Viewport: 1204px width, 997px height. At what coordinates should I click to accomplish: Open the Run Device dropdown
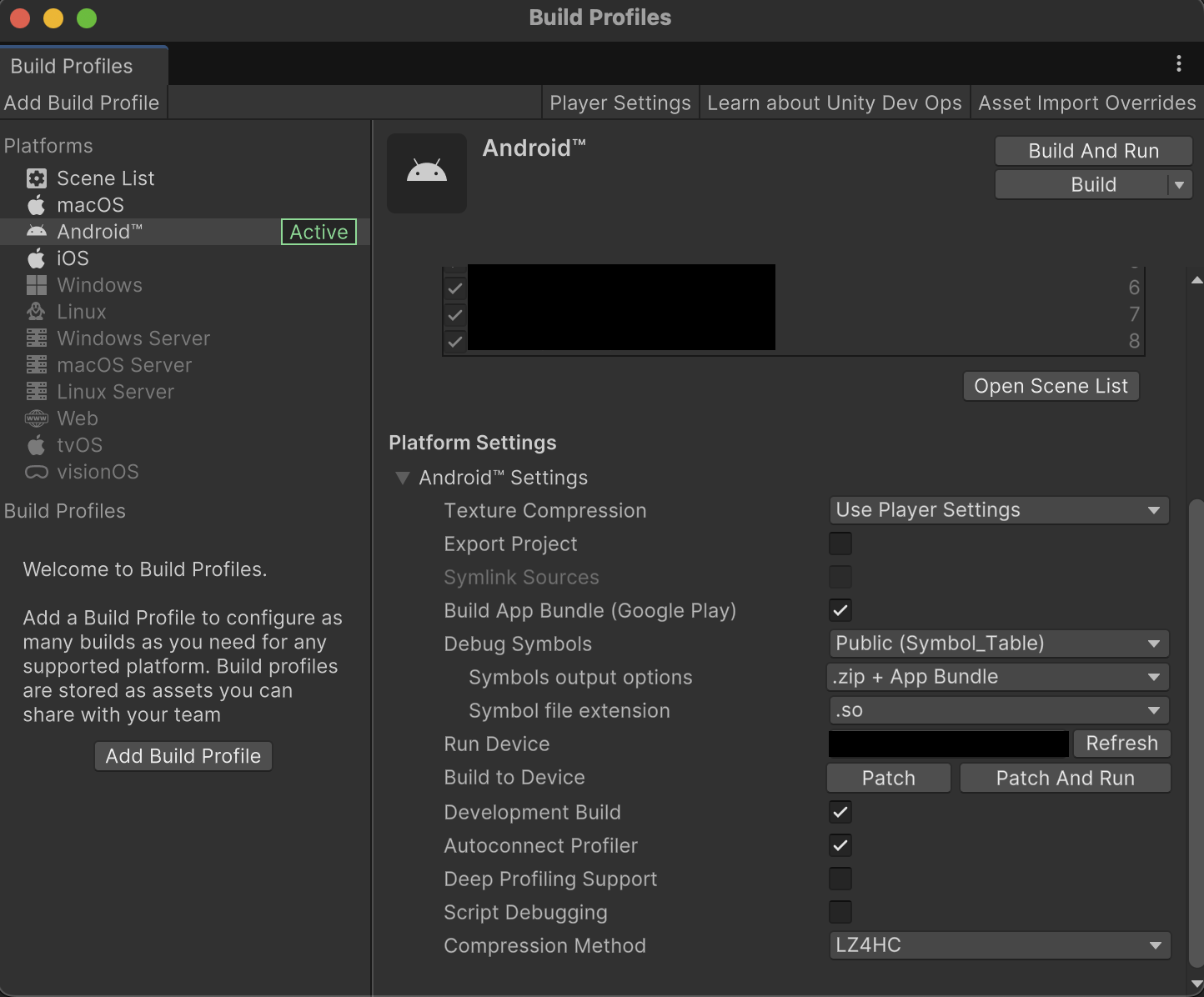point(949,744)
